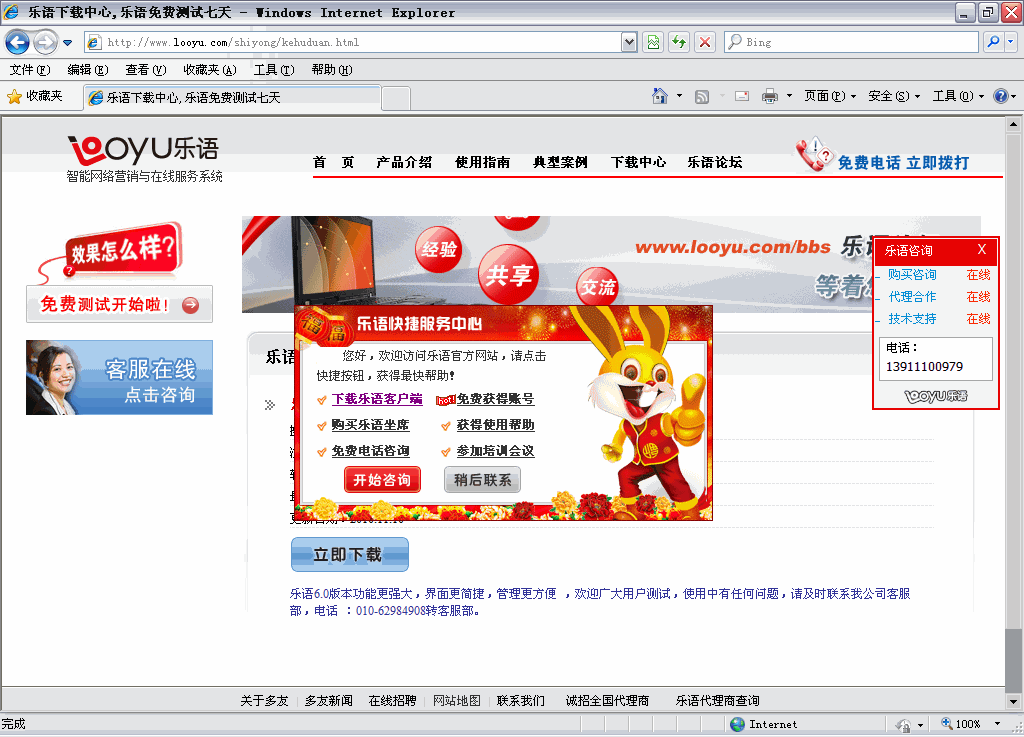The width and height of the screenshot is (1024, 737).
Task: Click the search magnifier button
Action: (993, 42)
